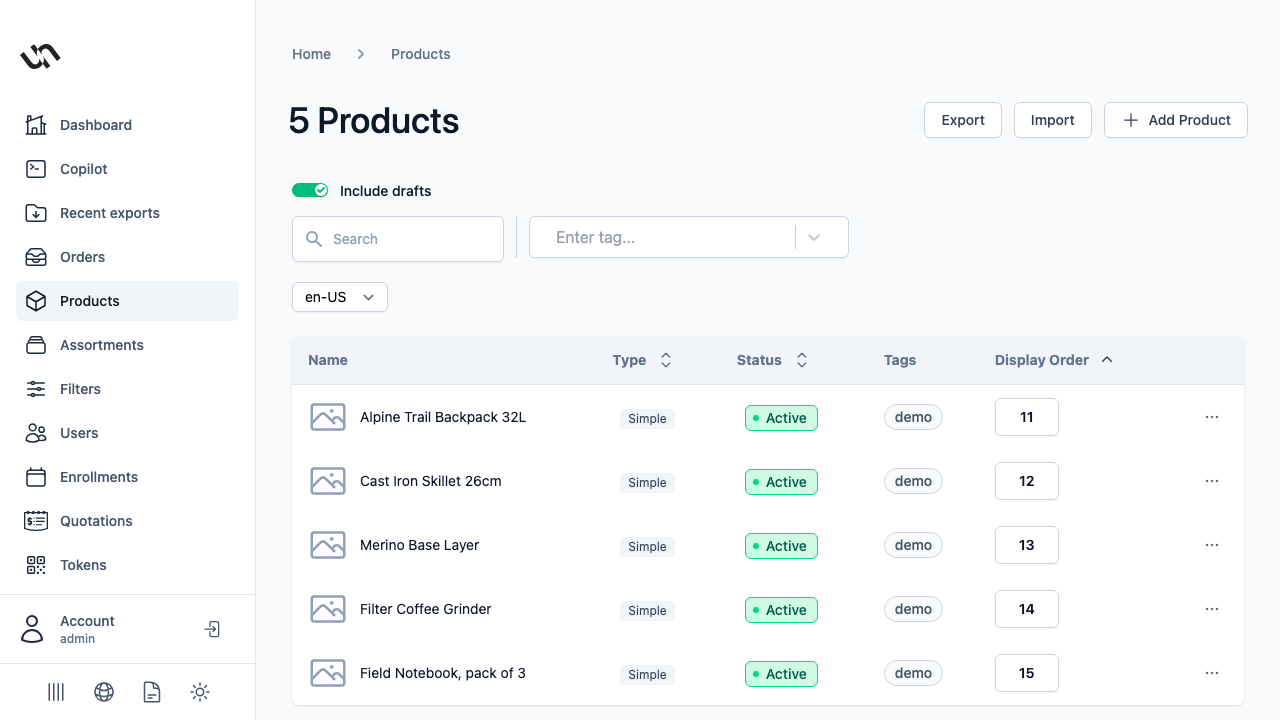Click Alpine Trail Backpack image placeholder
This screenshot has width=1280, height=720.
click(328, 417)
